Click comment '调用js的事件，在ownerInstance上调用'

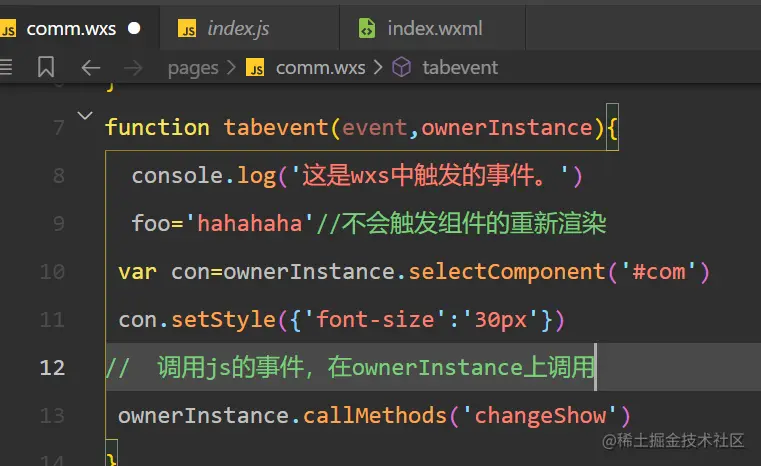376,367
